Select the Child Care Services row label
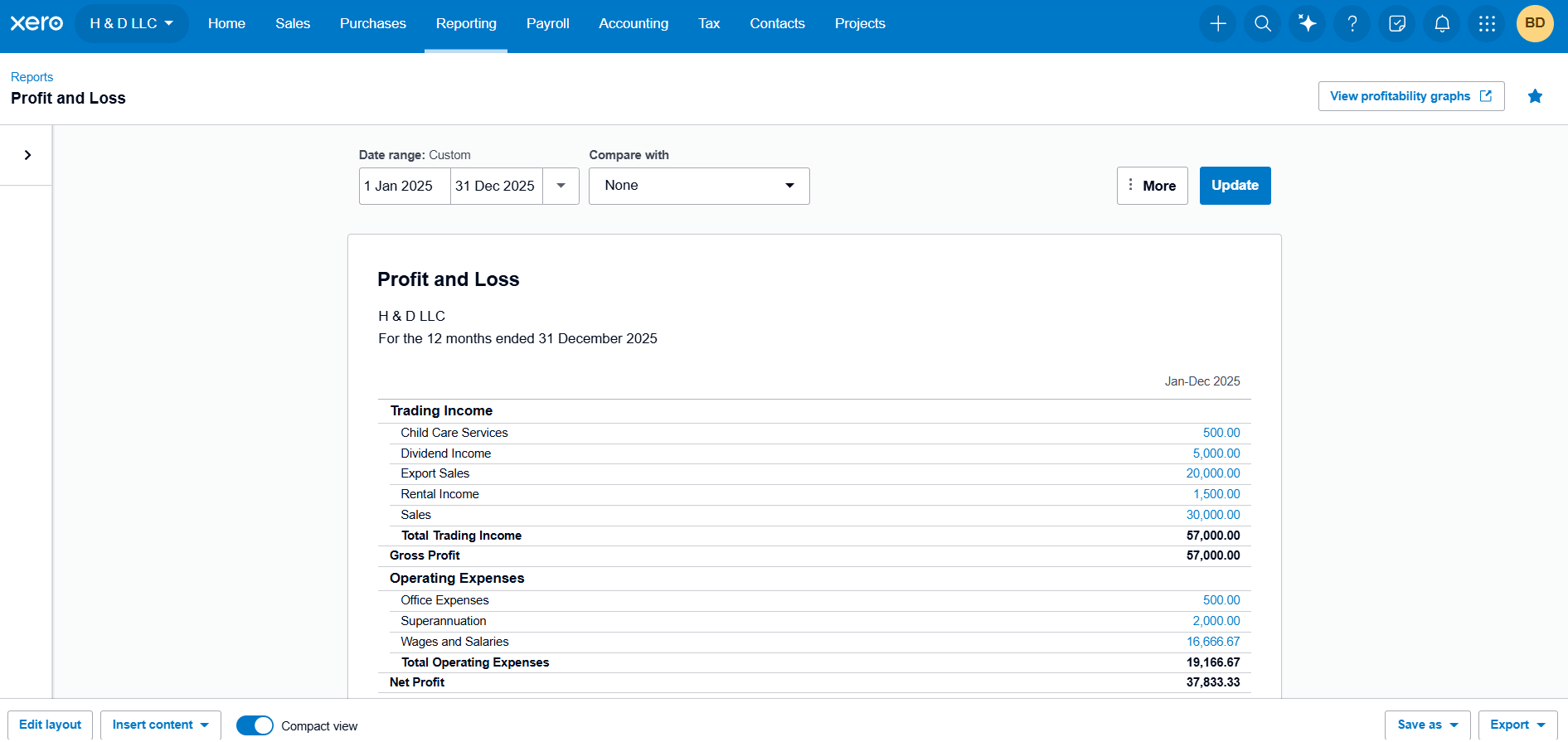1568x742 pixels. click(454, 433)
